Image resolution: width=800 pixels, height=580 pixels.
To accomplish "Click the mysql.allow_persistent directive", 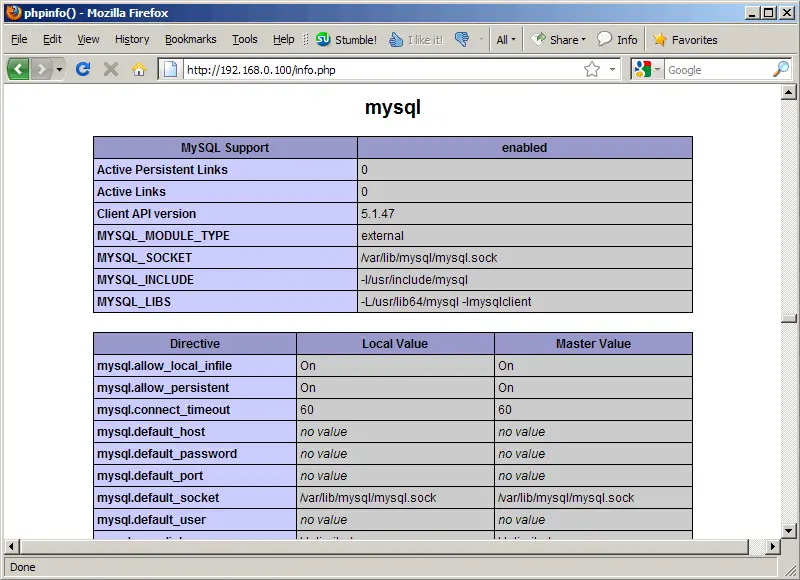I will [163, 387].
